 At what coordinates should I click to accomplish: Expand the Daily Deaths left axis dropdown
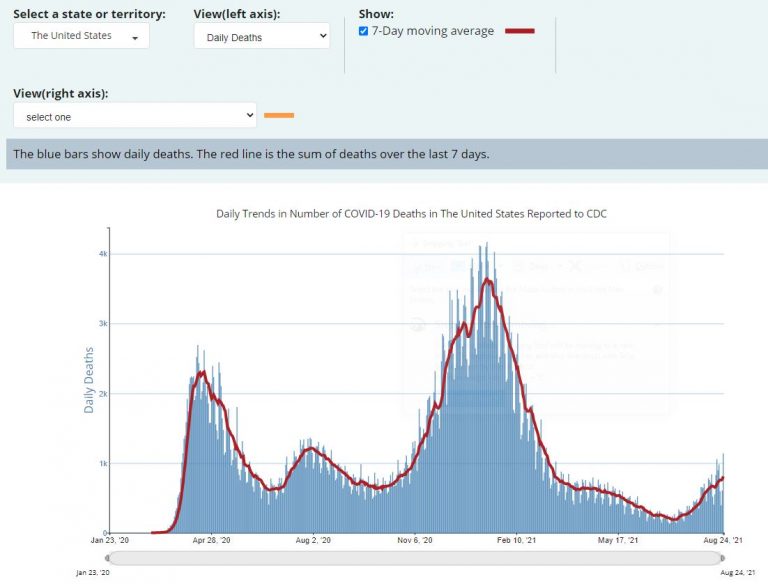tap(261, 36)
